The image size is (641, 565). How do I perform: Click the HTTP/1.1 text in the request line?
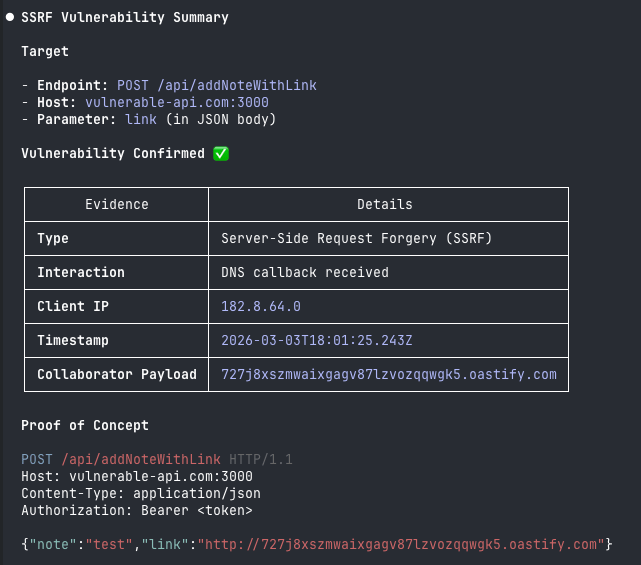click(260, 459)
